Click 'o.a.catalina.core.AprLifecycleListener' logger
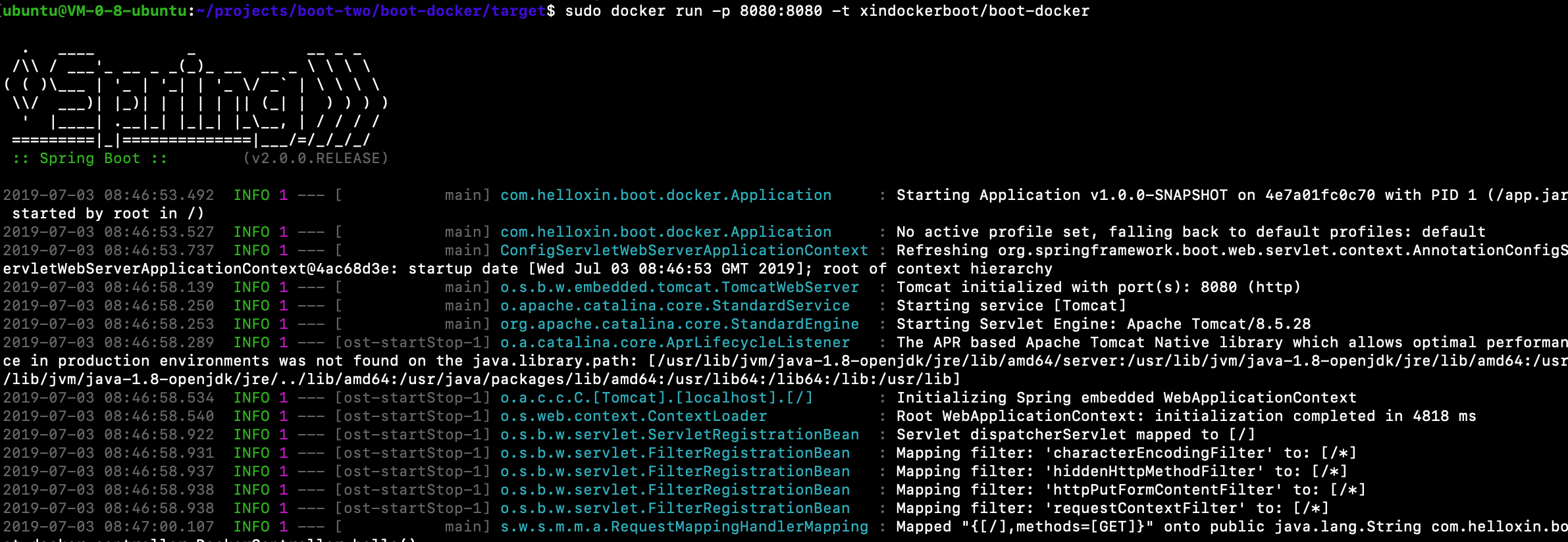 [x=675, y=343]
